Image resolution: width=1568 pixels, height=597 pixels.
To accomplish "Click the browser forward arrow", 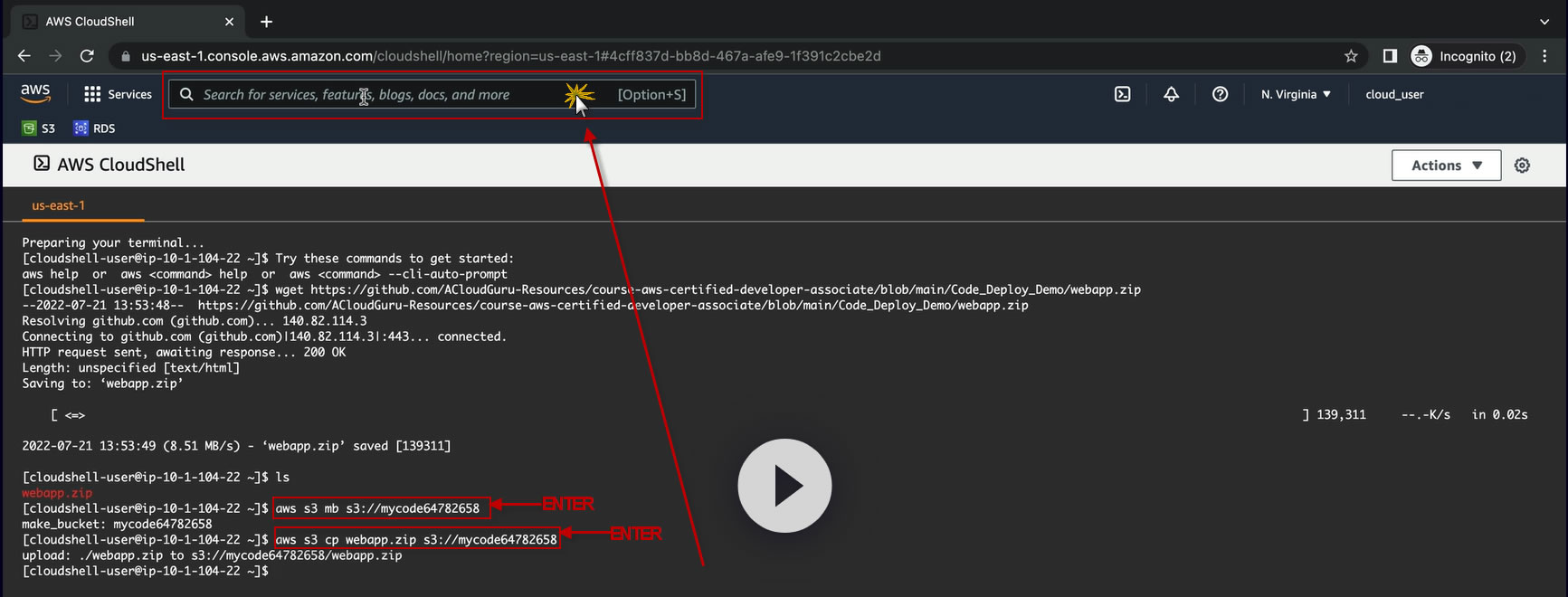I will [55, 56].
